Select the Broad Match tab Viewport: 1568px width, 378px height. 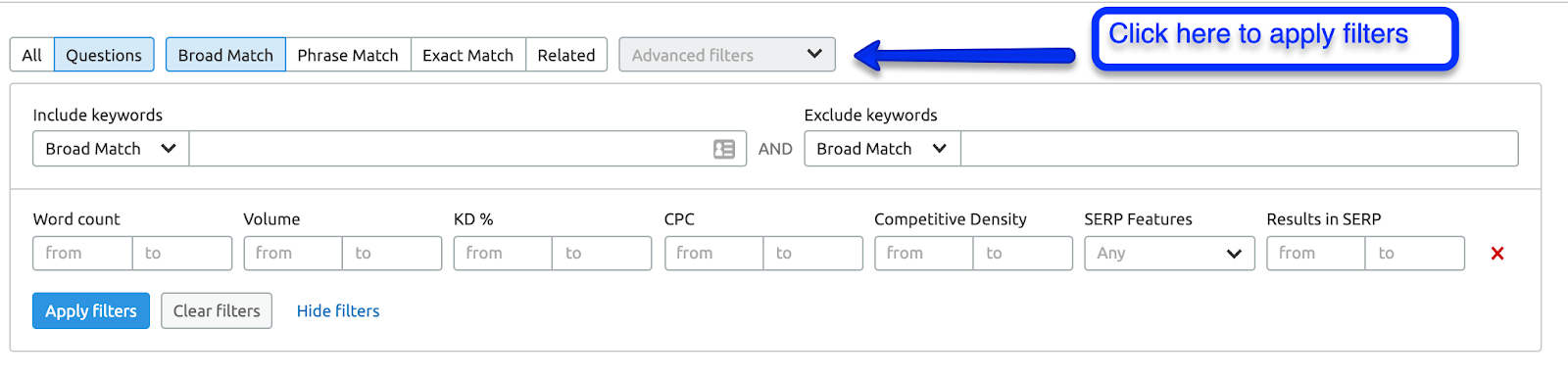point(225,55)
